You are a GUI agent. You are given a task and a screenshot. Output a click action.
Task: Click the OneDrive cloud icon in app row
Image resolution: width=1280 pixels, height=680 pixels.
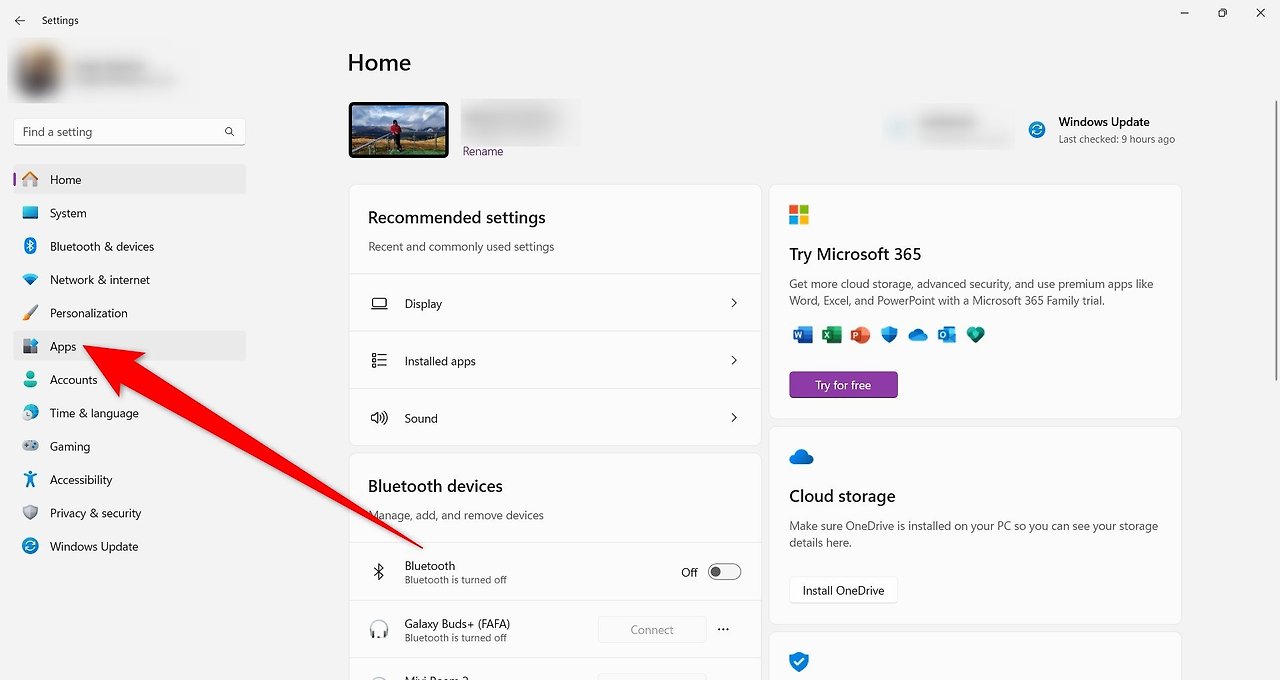(918, 336)
